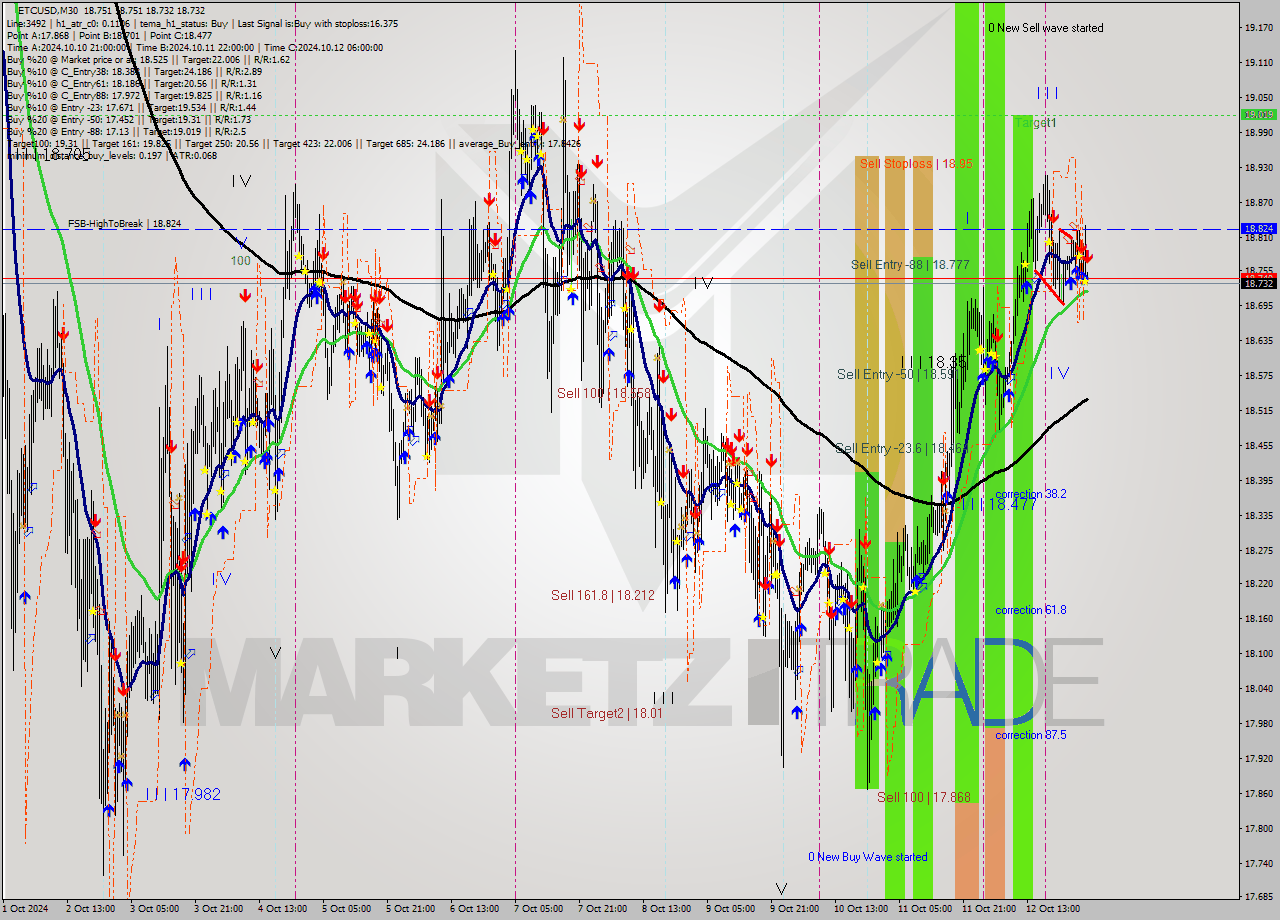
Task: Select the blue '100' label near black average line
Action: pos(241,260)
